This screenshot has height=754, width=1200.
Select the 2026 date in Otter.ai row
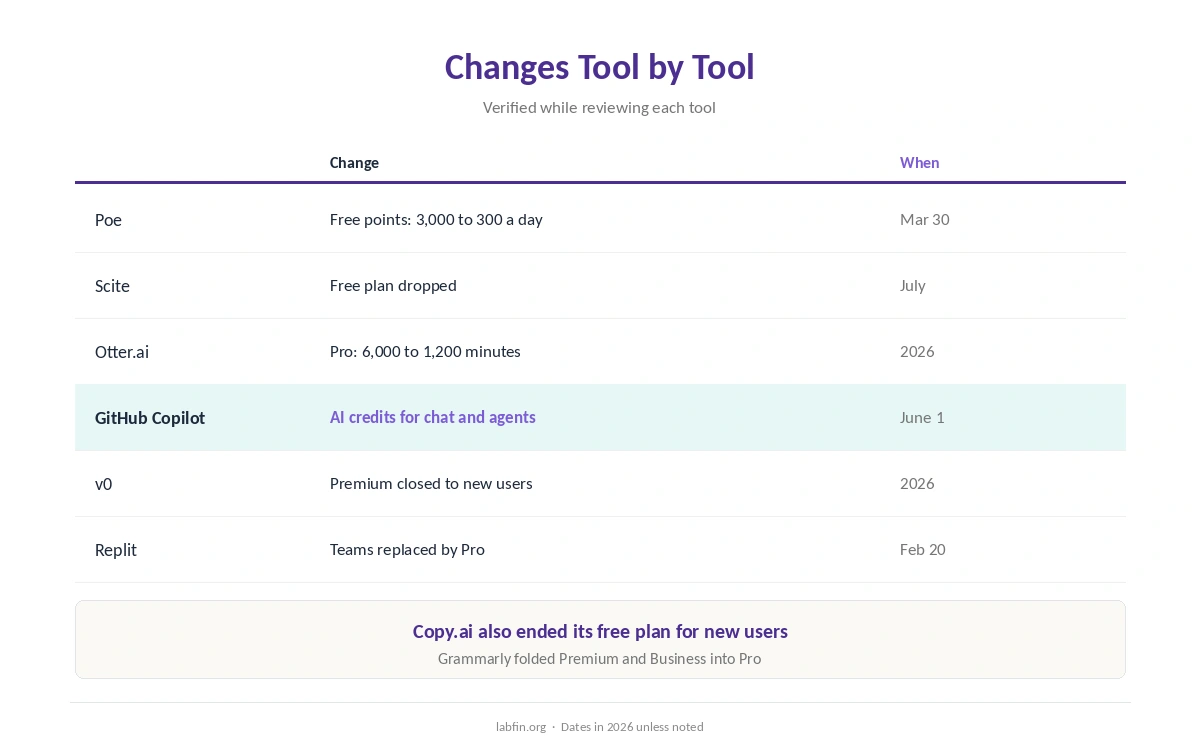pyautogui.click(x=917, y=351)
